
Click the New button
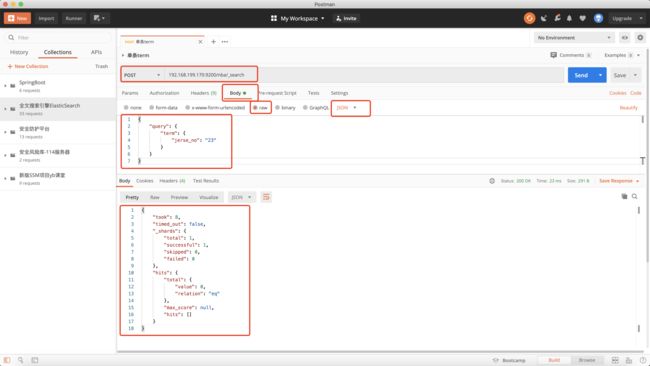pyautogui.click(x=17, y=18)
